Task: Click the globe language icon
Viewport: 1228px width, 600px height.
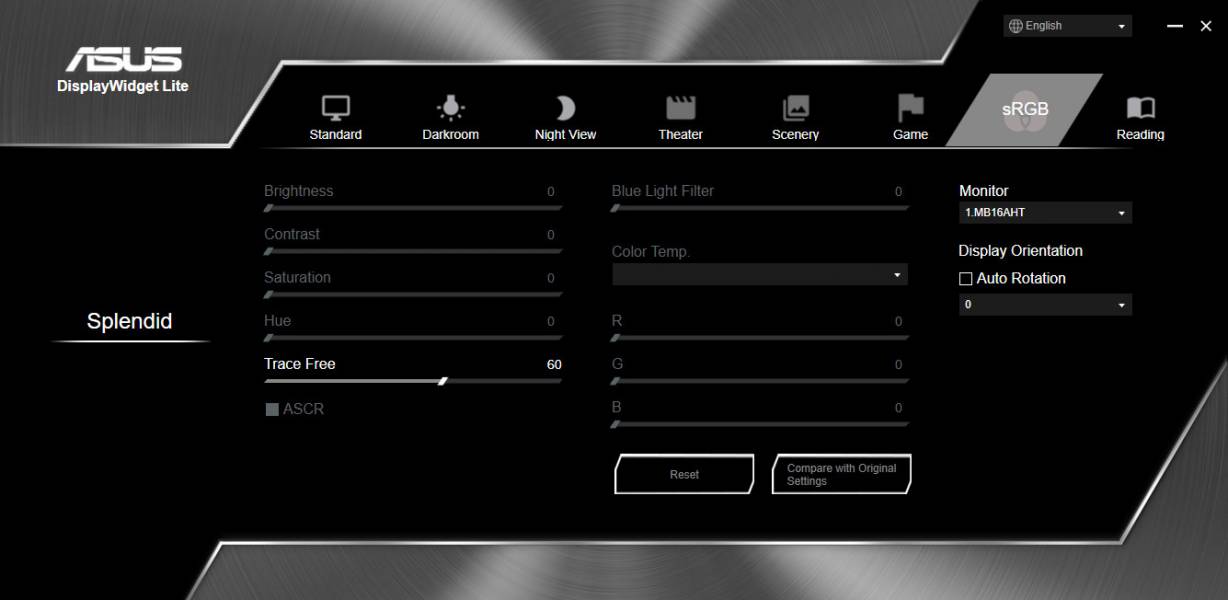Action: coord(1016,26)
